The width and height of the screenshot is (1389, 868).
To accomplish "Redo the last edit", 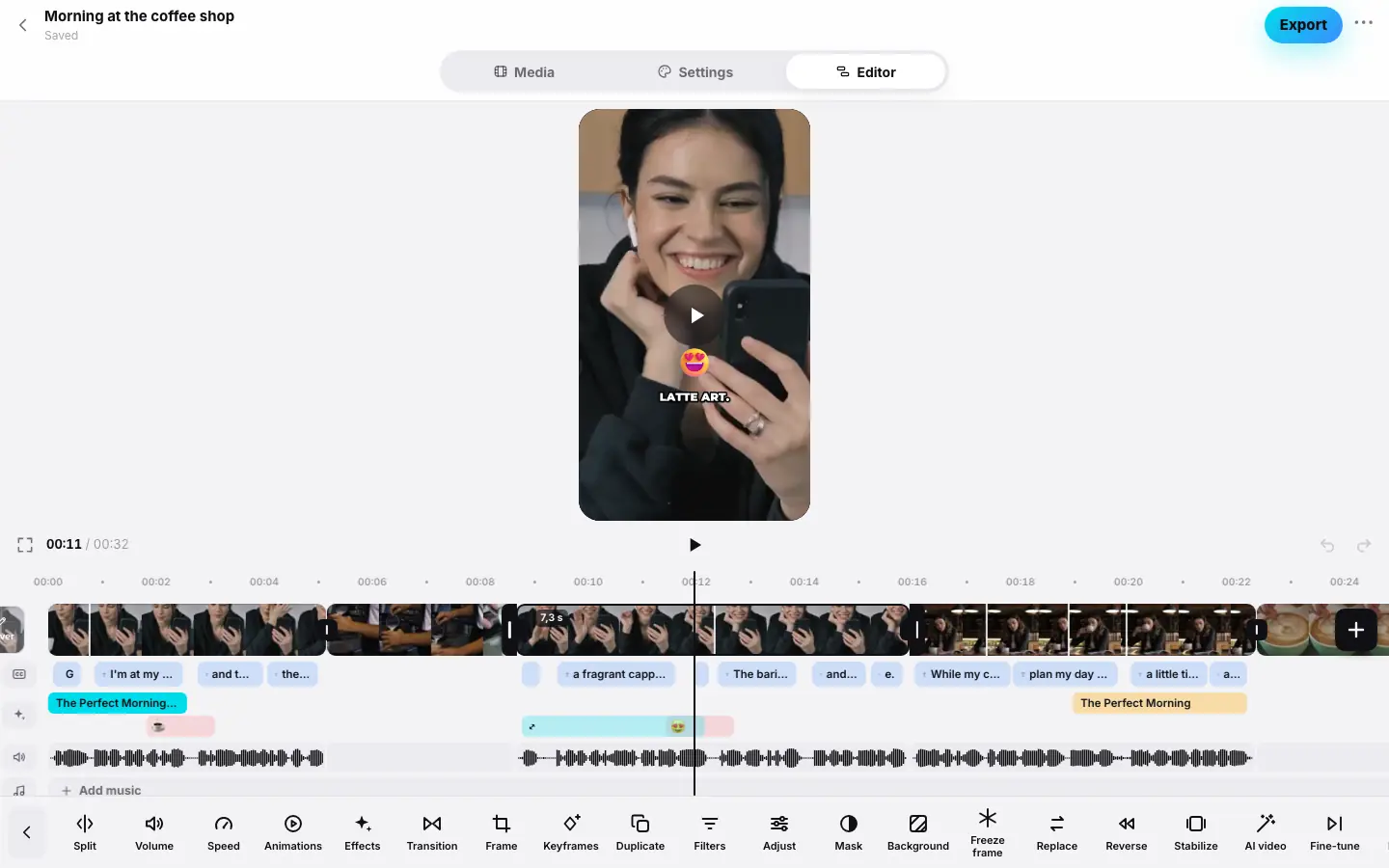I will [1364, 546].
